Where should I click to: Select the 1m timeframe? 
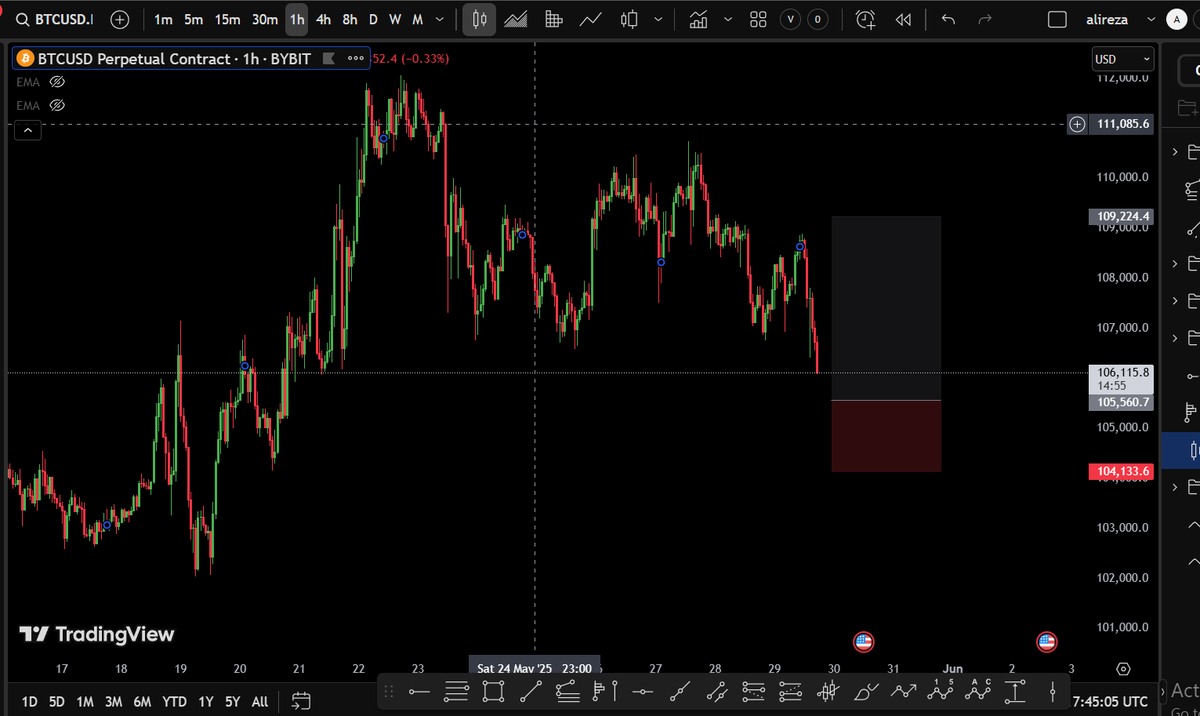click(163, 20)
